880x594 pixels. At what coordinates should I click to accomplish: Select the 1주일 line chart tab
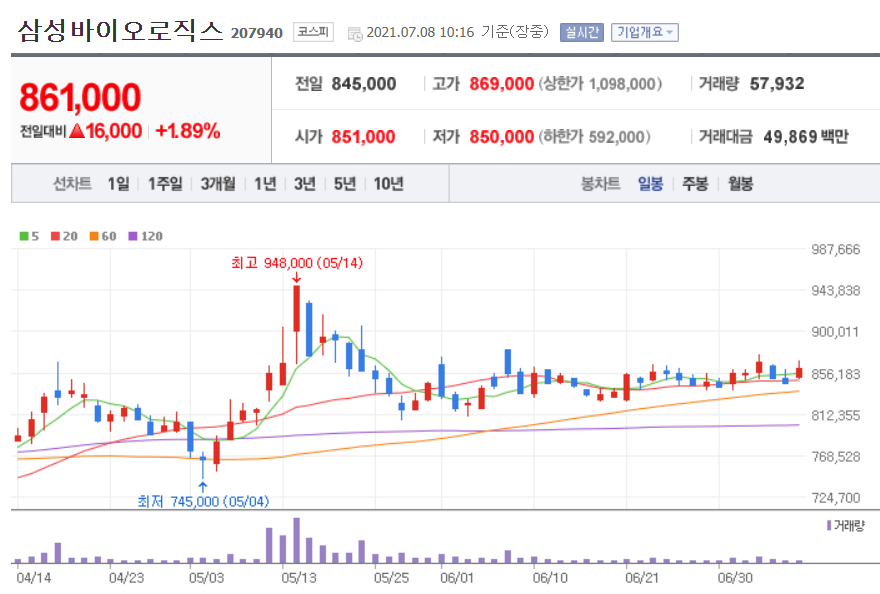point(165,184)
